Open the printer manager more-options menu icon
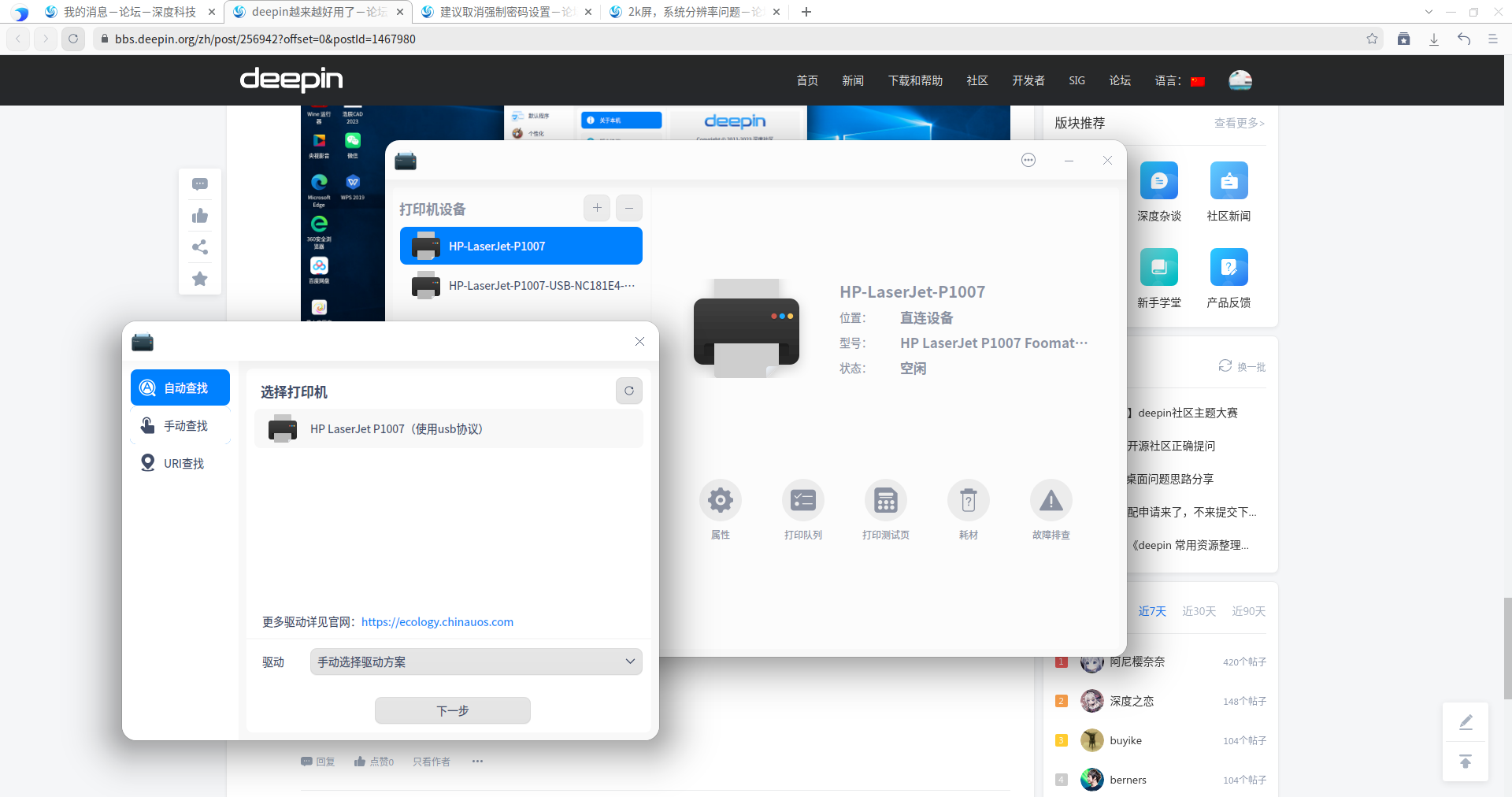 (1028, 160)
